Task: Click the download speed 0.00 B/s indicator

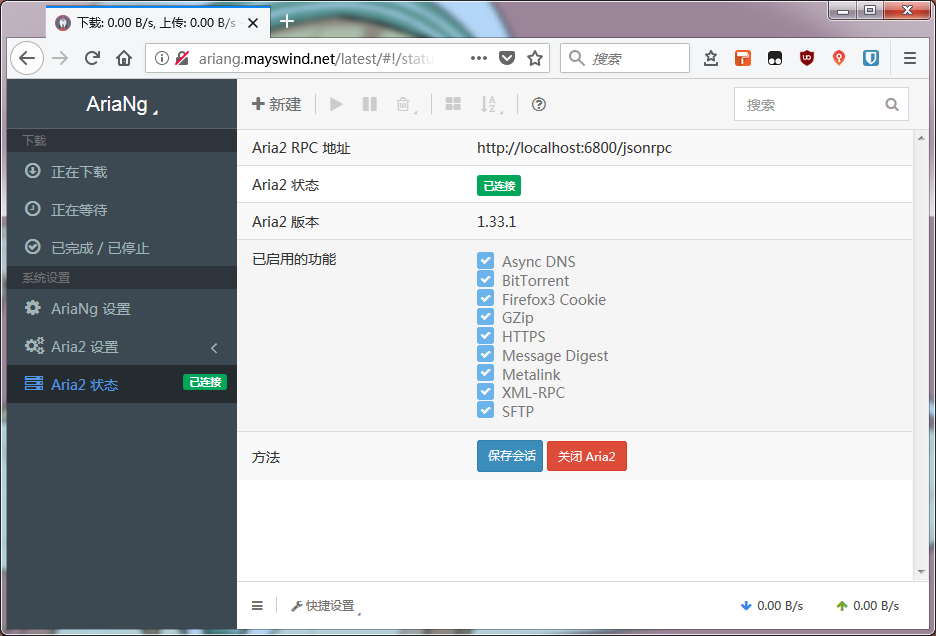Action: 772,606
